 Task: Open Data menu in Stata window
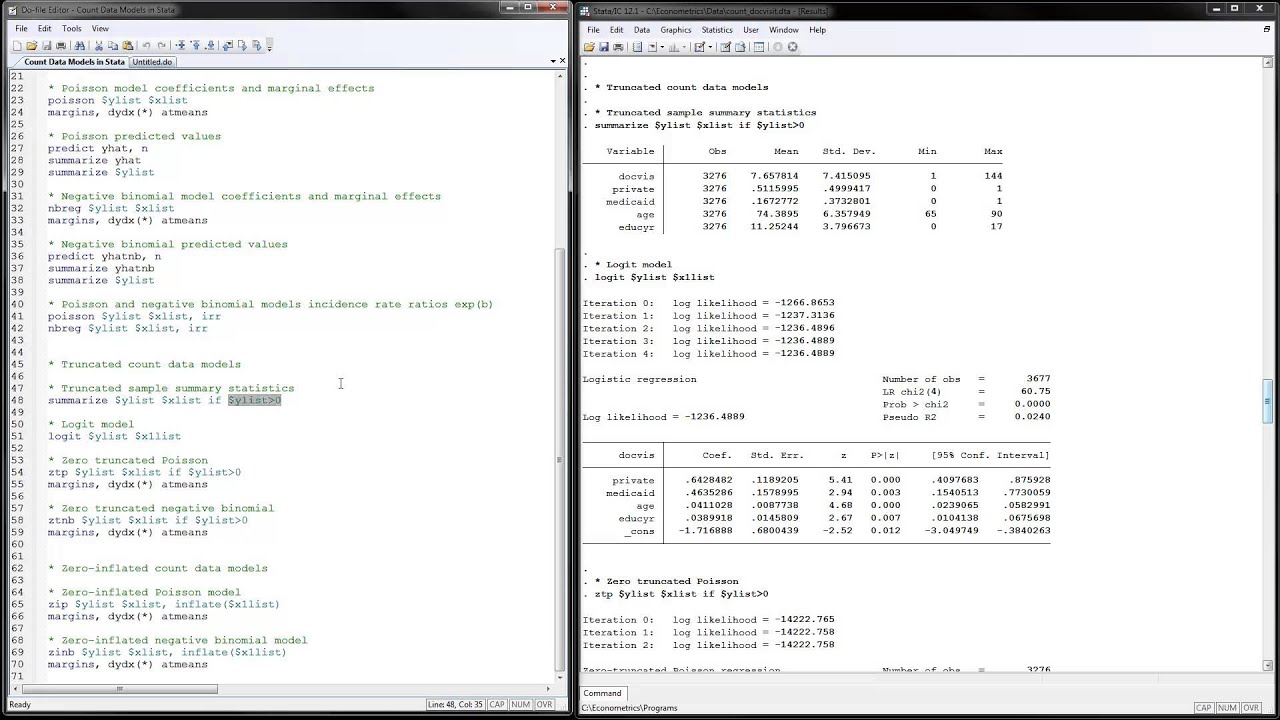pyautogui.click(x=642, y=30)
